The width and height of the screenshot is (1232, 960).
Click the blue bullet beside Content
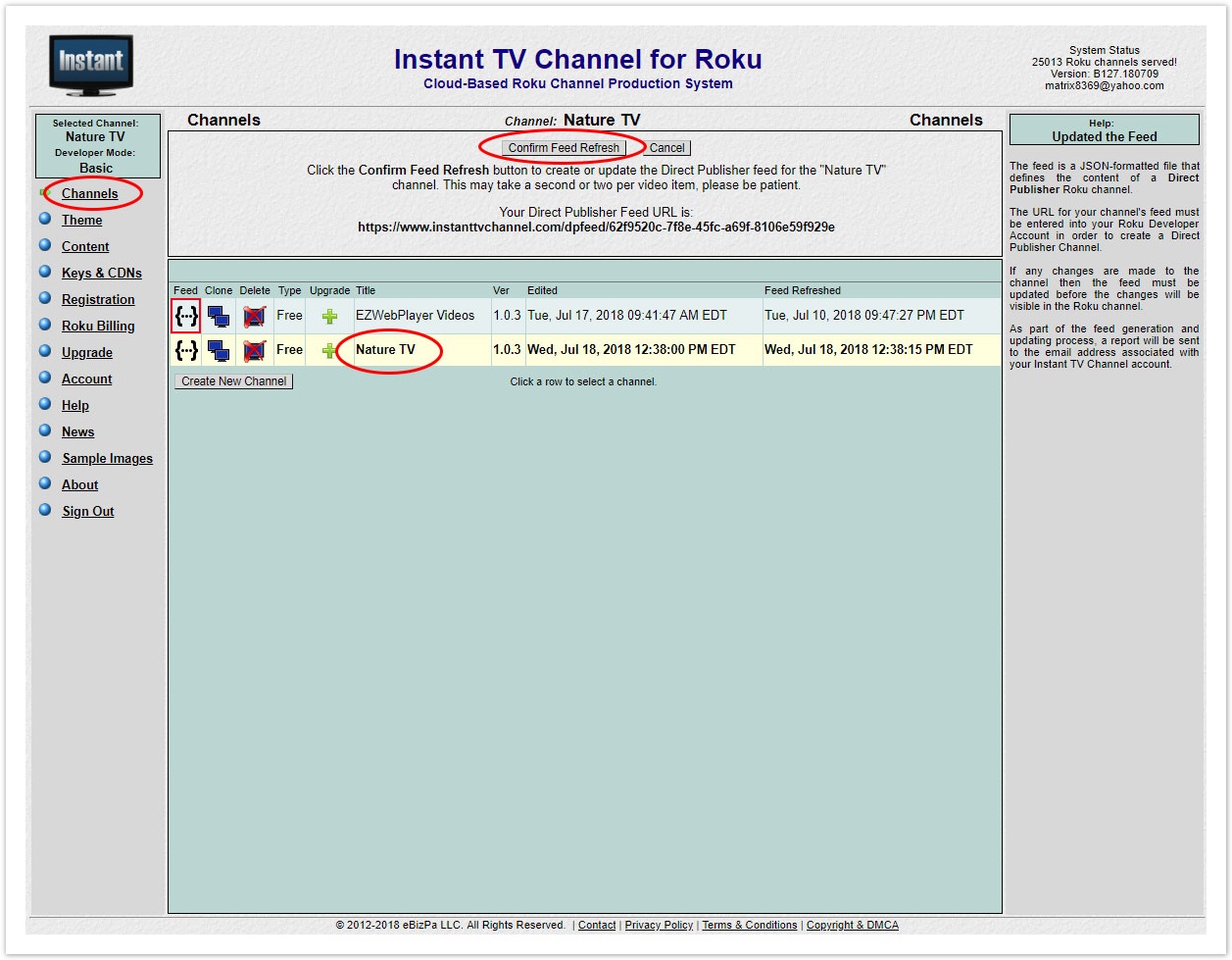[x=45, y=245]
